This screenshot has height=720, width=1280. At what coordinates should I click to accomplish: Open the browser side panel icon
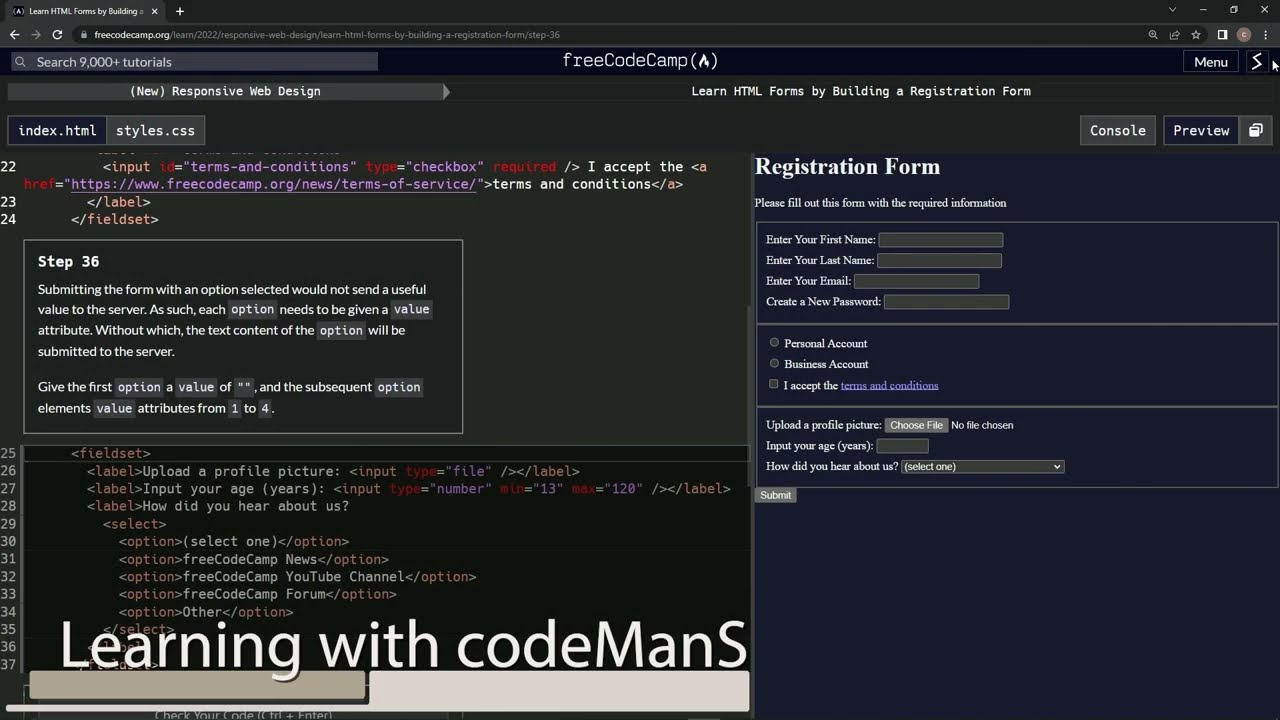point(1222,34)
